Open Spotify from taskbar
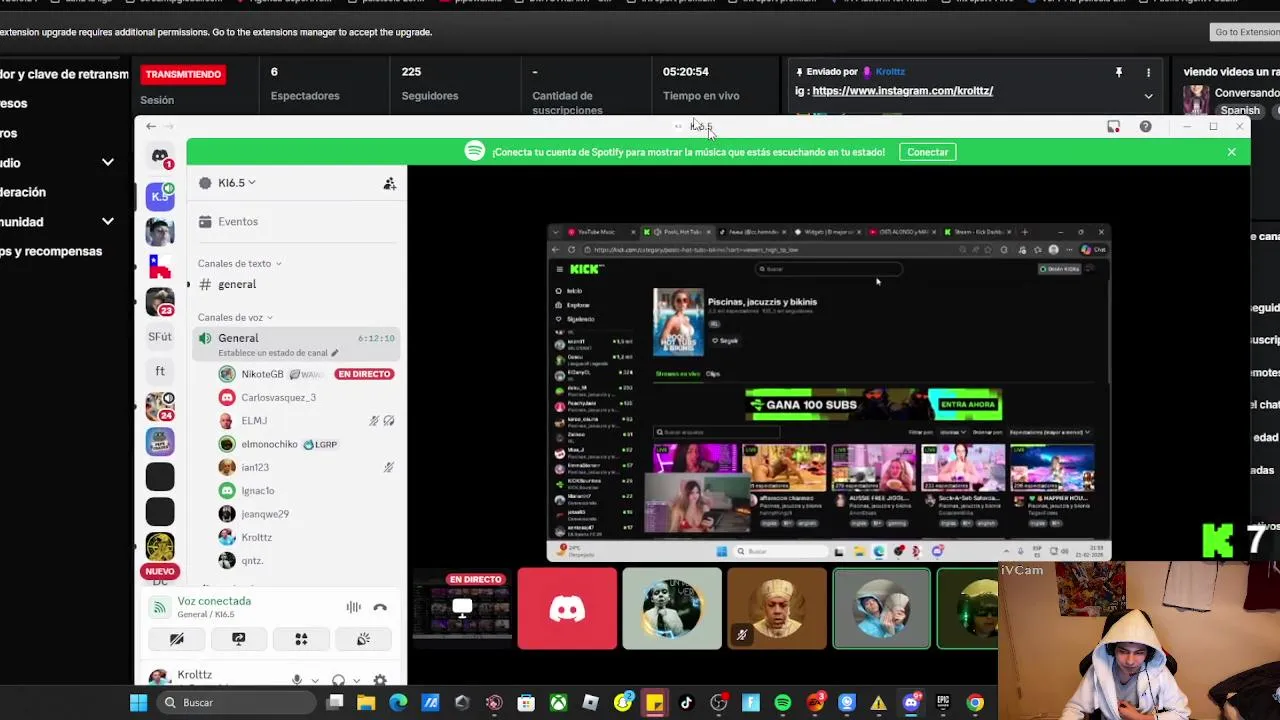 pyautogui.click(x=782, y=703)
